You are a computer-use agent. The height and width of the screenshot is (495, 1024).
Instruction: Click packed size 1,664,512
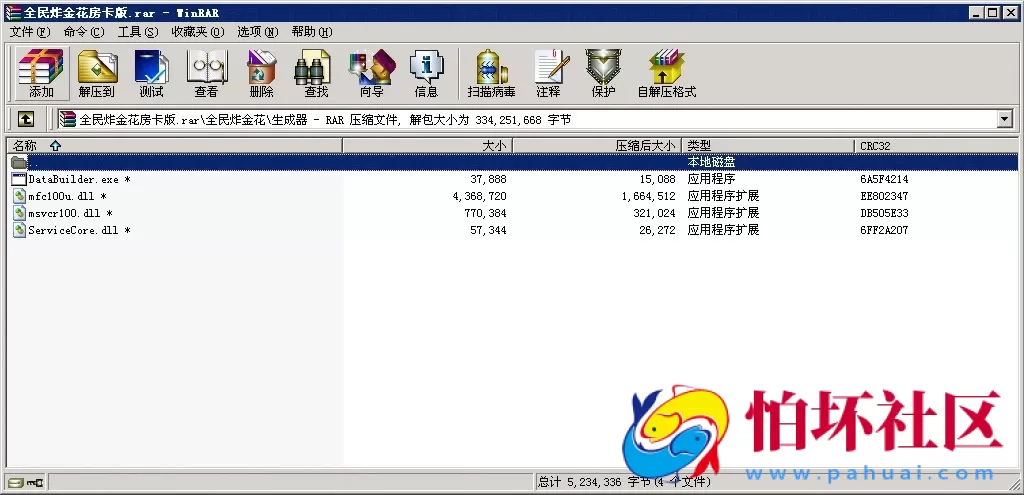click(x=648, y=196)
